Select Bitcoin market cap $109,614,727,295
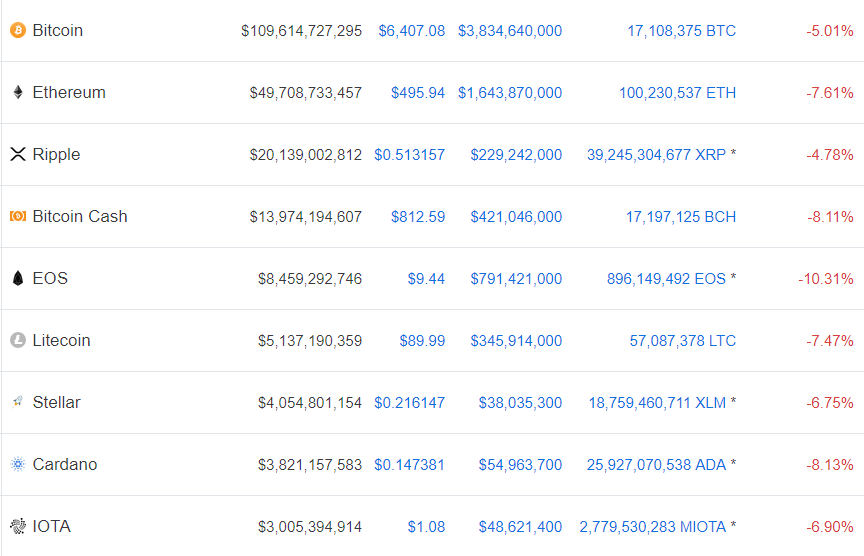This screenshot has width=864, height=556. tap(301, 31)
